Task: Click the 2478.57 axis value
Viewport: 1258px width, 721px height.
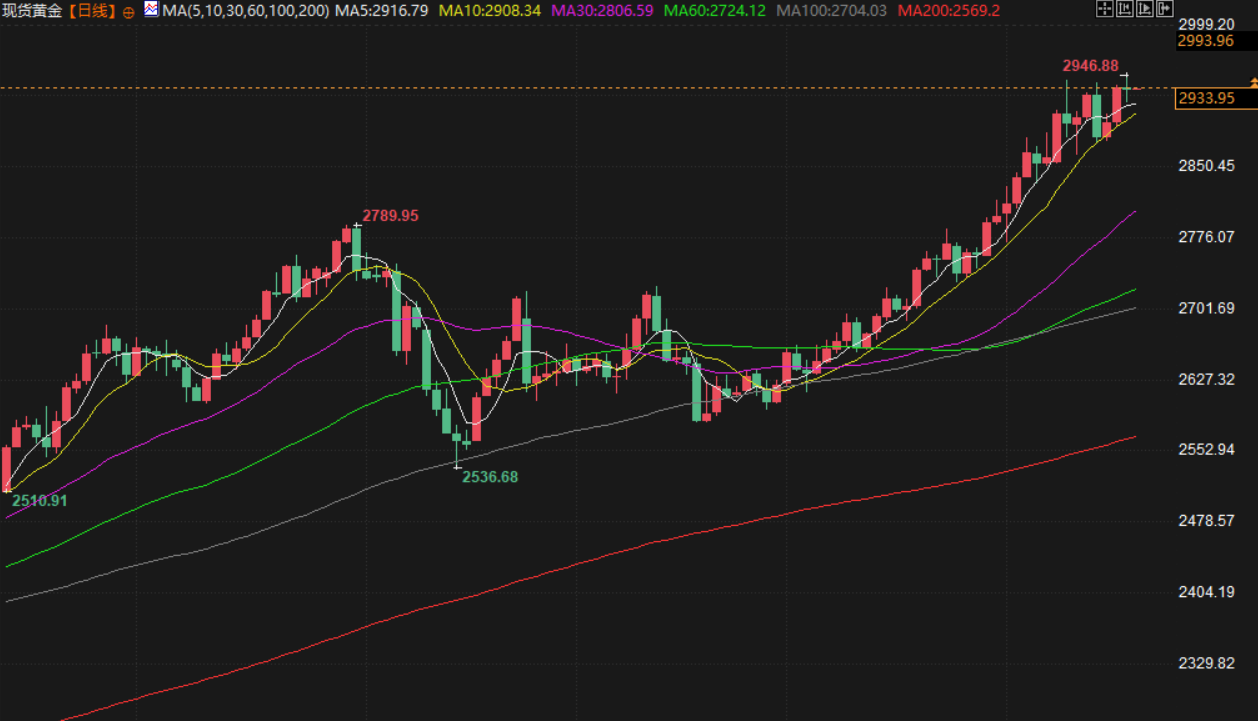Action: click(x=1207, y=520)
